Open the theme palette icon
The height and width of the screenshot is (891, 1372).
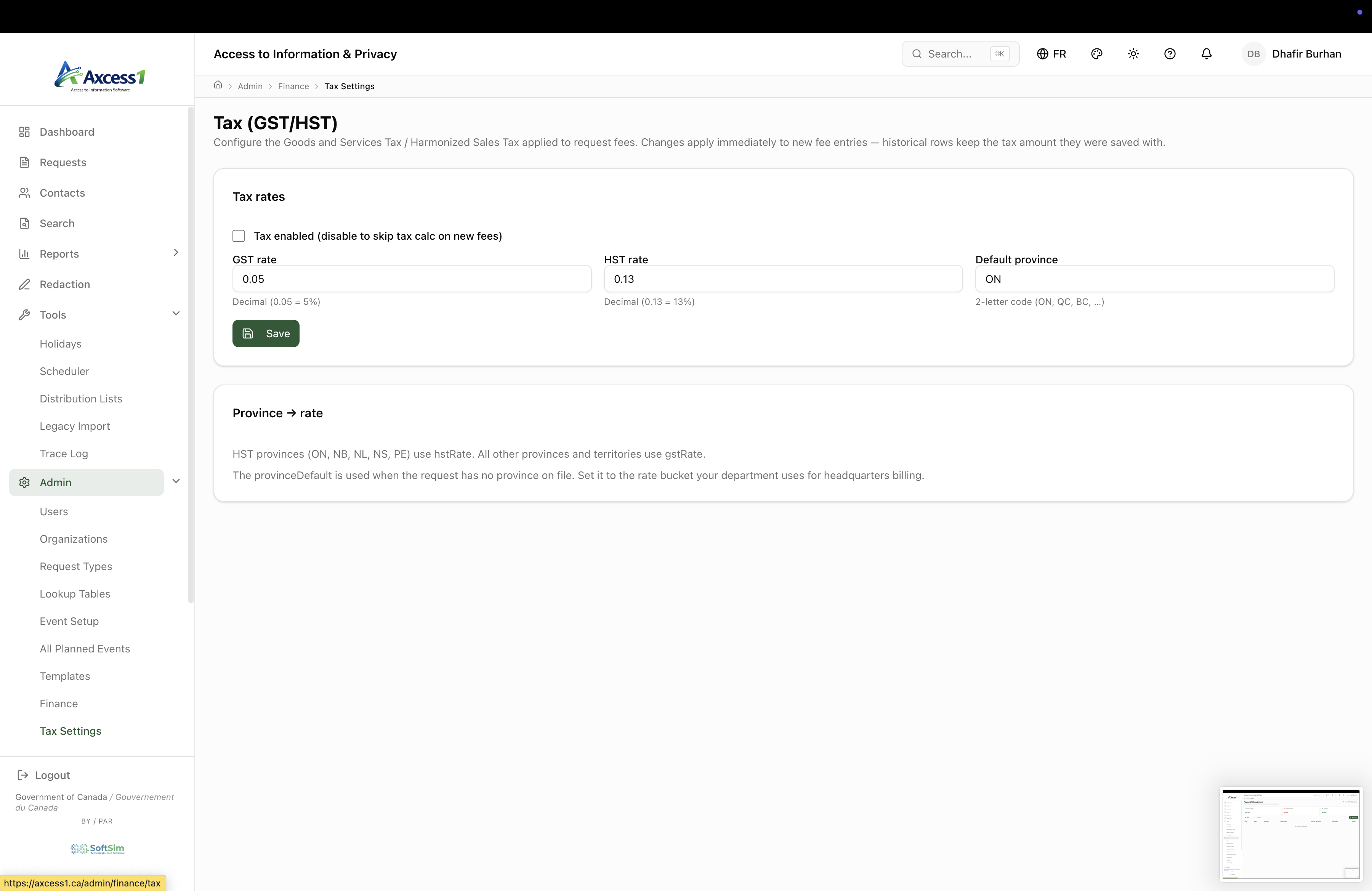pos(1096,54)
